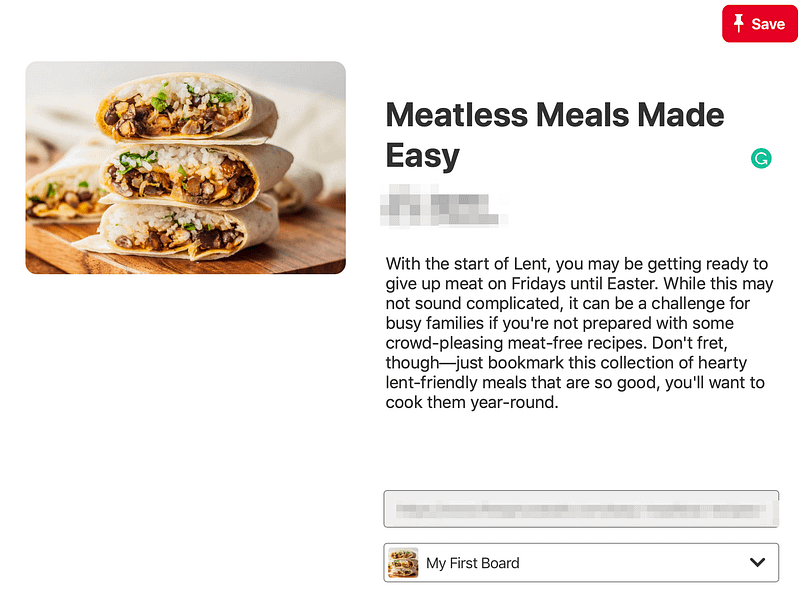Click the pushpin icon inside Save
The height and width of the screenshot is (589, 800).
738,23
